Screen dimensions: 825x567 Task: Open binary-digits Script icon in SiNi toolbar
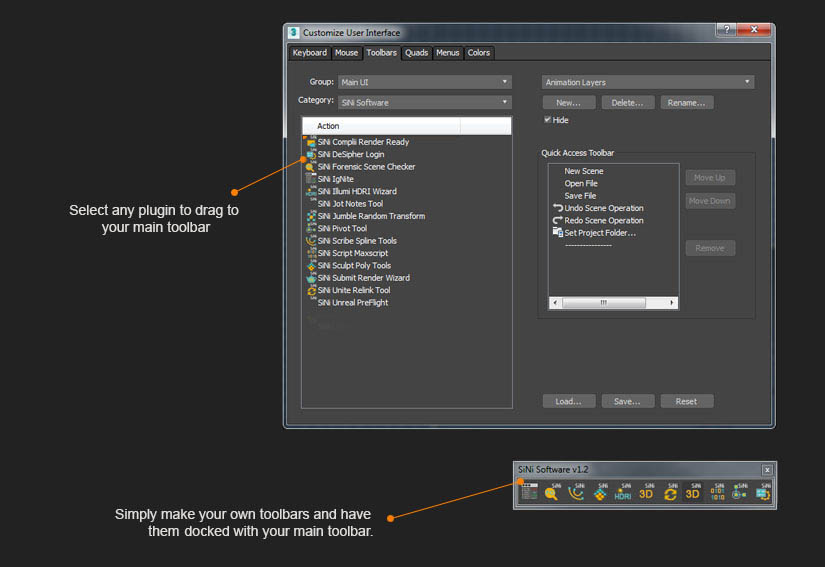[x=717, y=492]
